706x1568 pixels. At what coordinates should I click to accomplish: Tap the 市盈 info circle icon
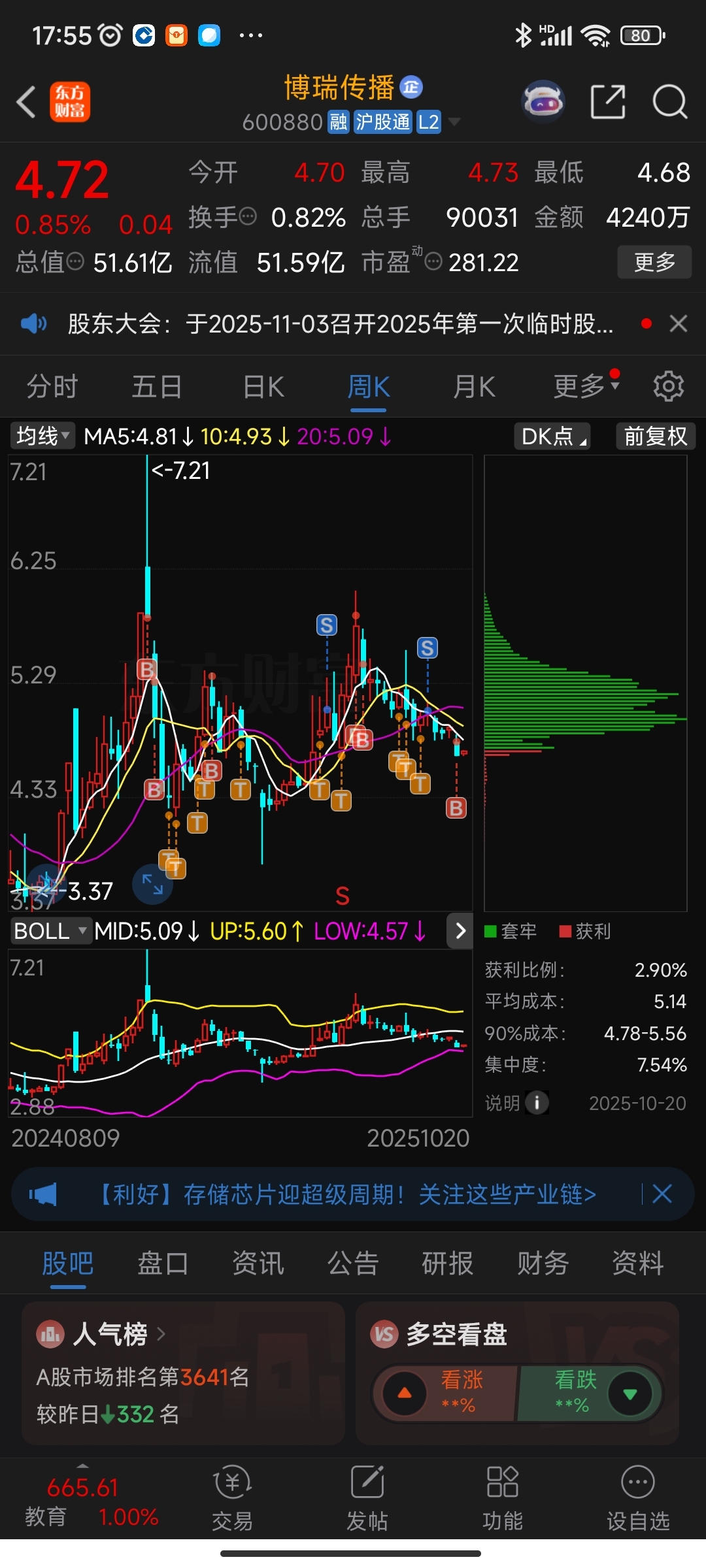click(433, 262)
